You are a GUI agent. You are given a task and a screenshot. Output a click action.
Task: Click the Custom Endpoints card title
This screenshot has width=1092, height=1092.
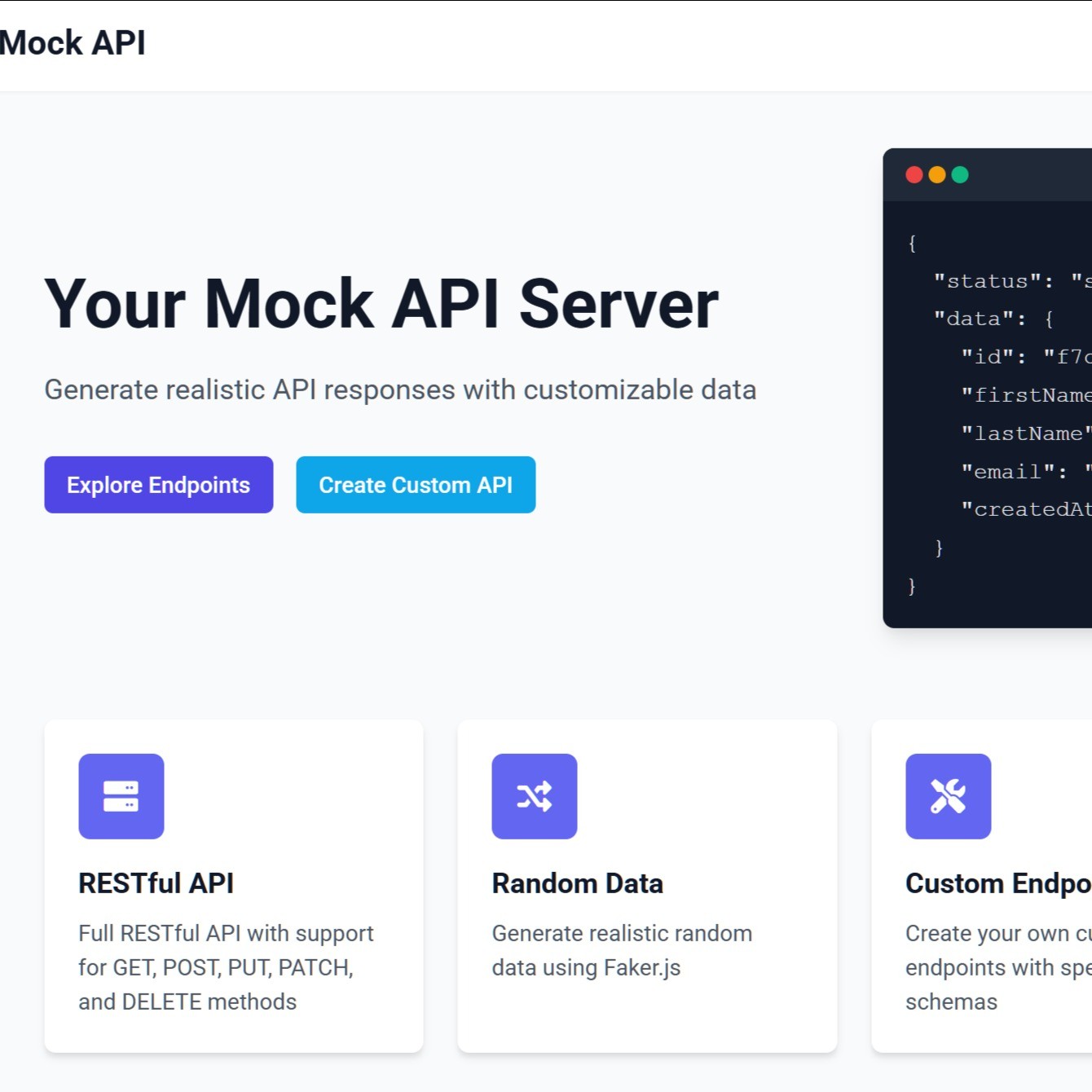point(997,883)
